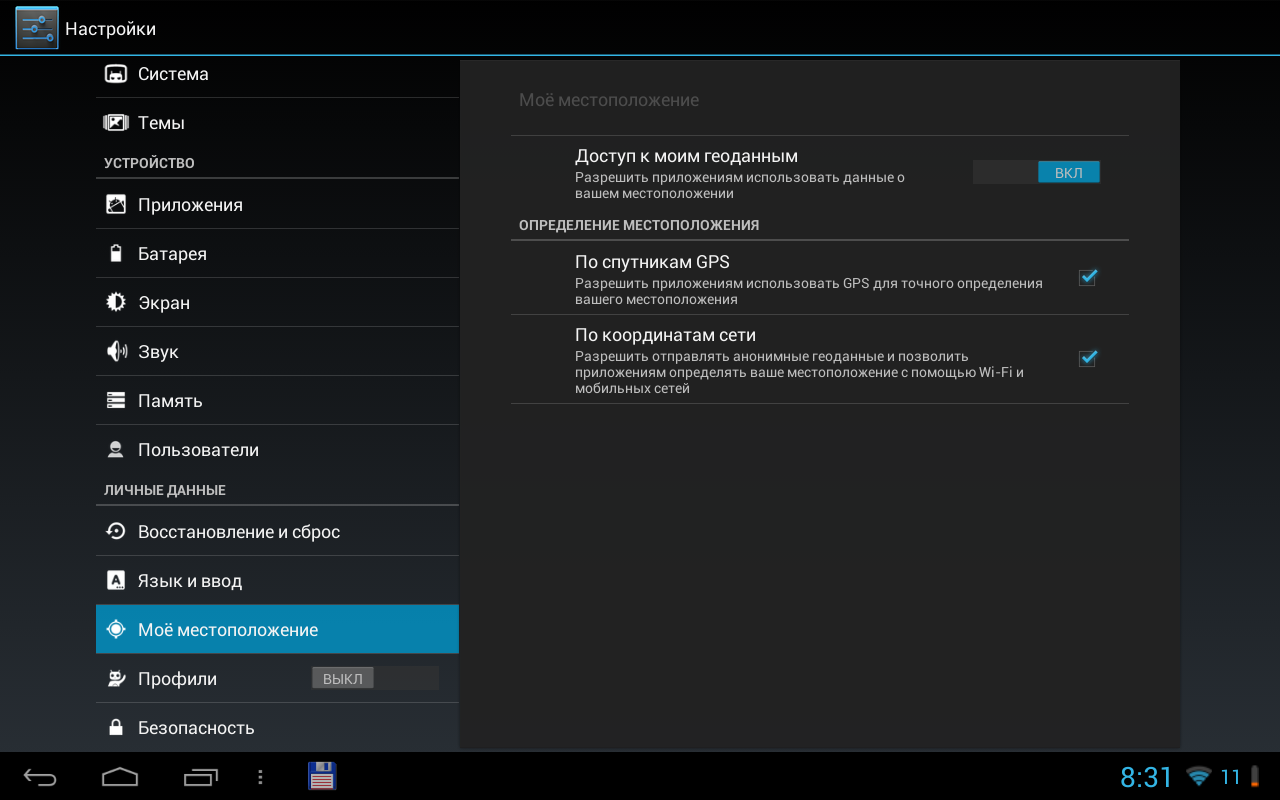1280x800 pixels.
Task: Tap the Home navigation button
Action: (120, 777)
